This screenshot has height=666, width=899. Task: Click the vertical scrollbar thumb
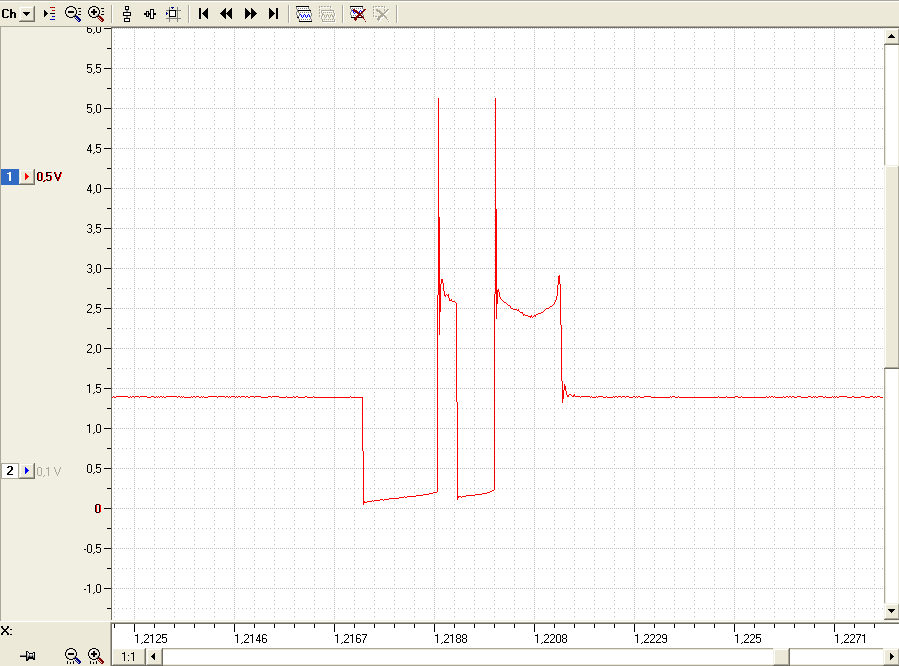coord(892,267)
